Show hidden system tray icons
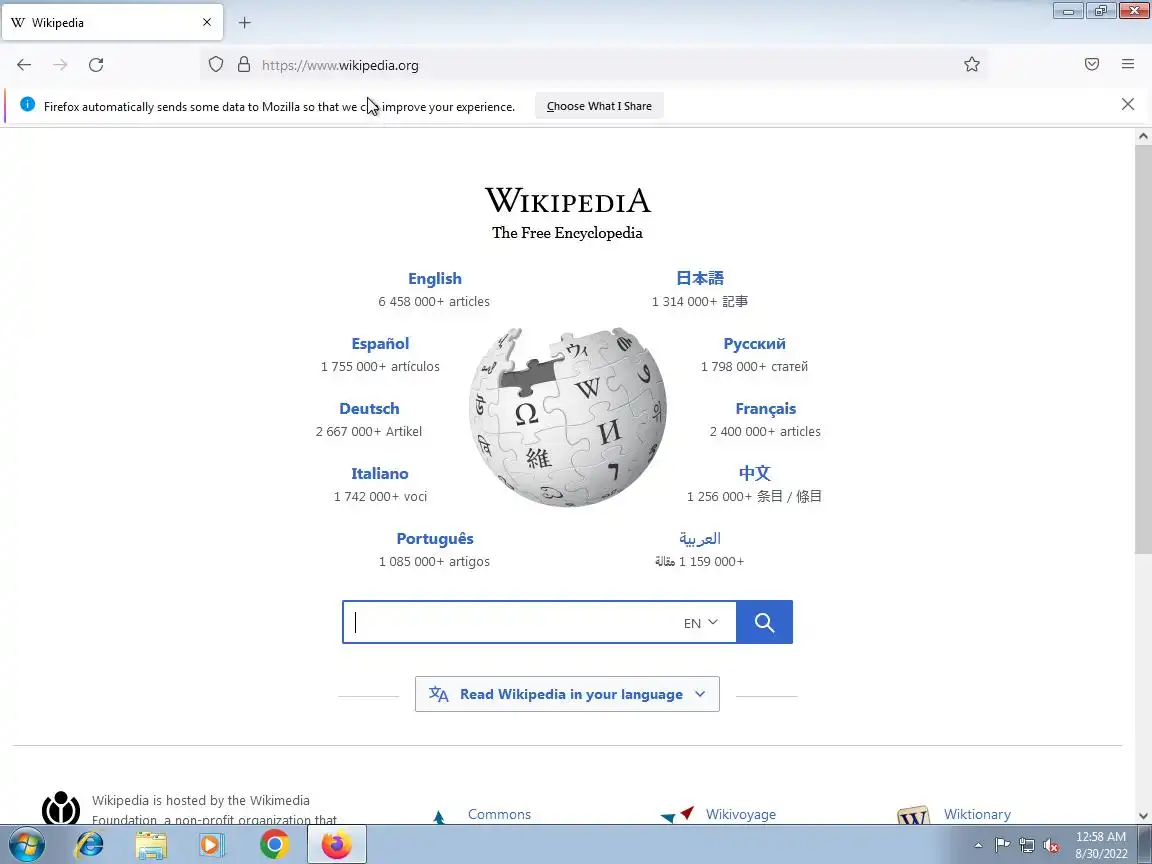Viewport: 1152px width, 864px height. click(x=978, y=846)
